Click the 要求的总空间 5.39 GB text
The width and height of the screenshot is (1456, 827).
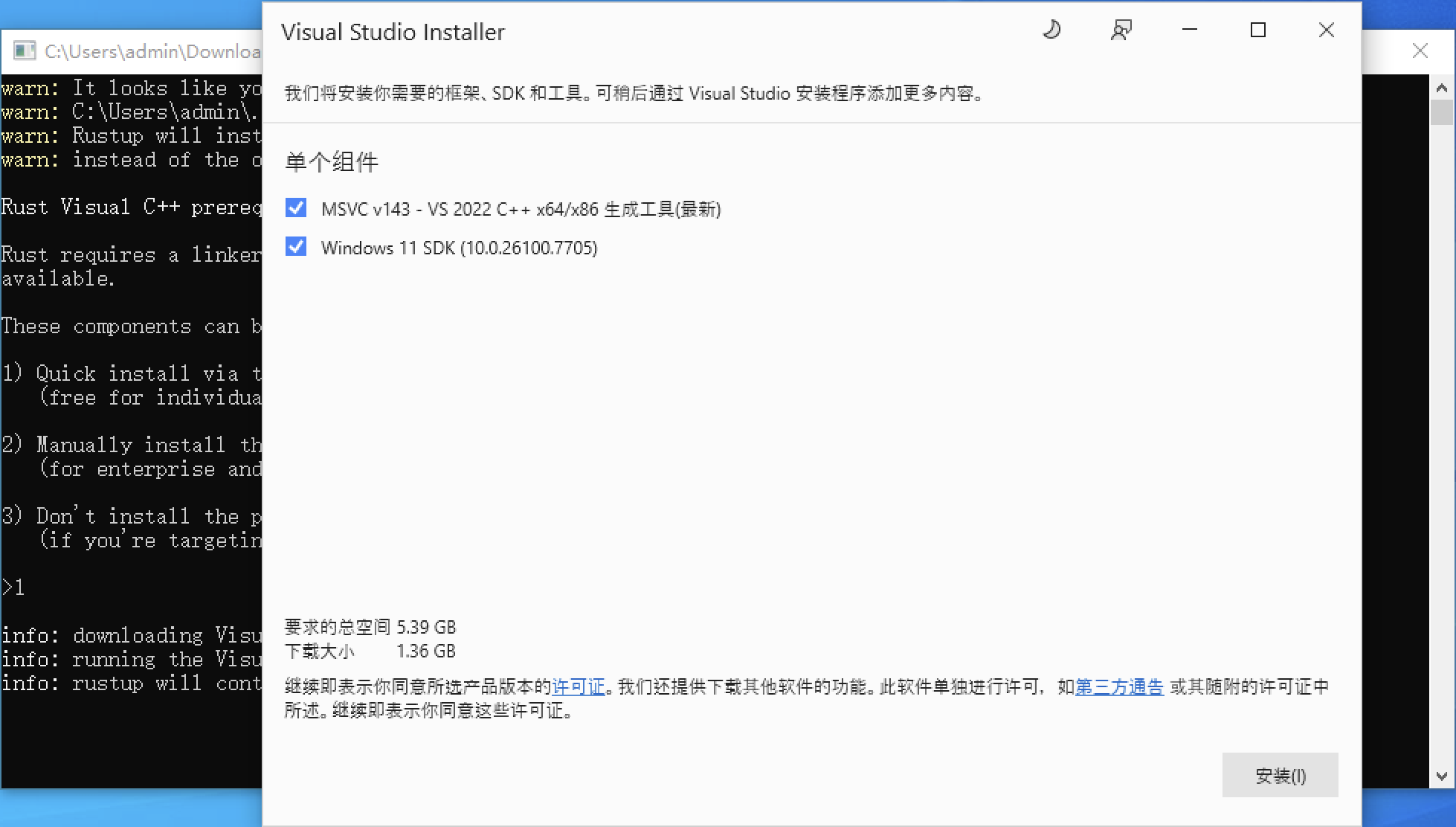coord(370,627)
